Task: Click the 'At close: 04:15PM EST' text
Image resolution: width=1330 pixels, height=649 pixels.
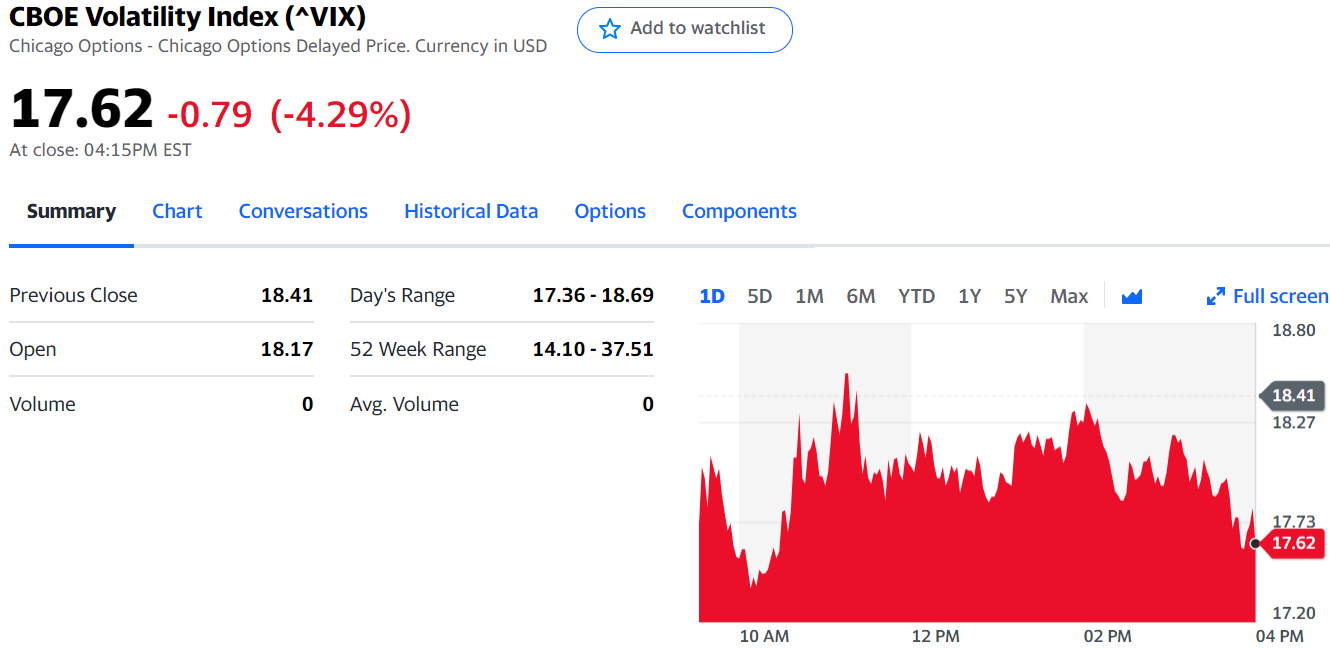Action: (x=100, y=150)
